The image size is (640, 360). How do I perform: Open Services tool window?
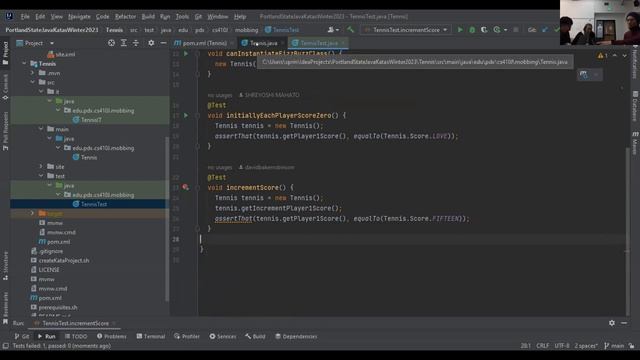coord(223,336)
